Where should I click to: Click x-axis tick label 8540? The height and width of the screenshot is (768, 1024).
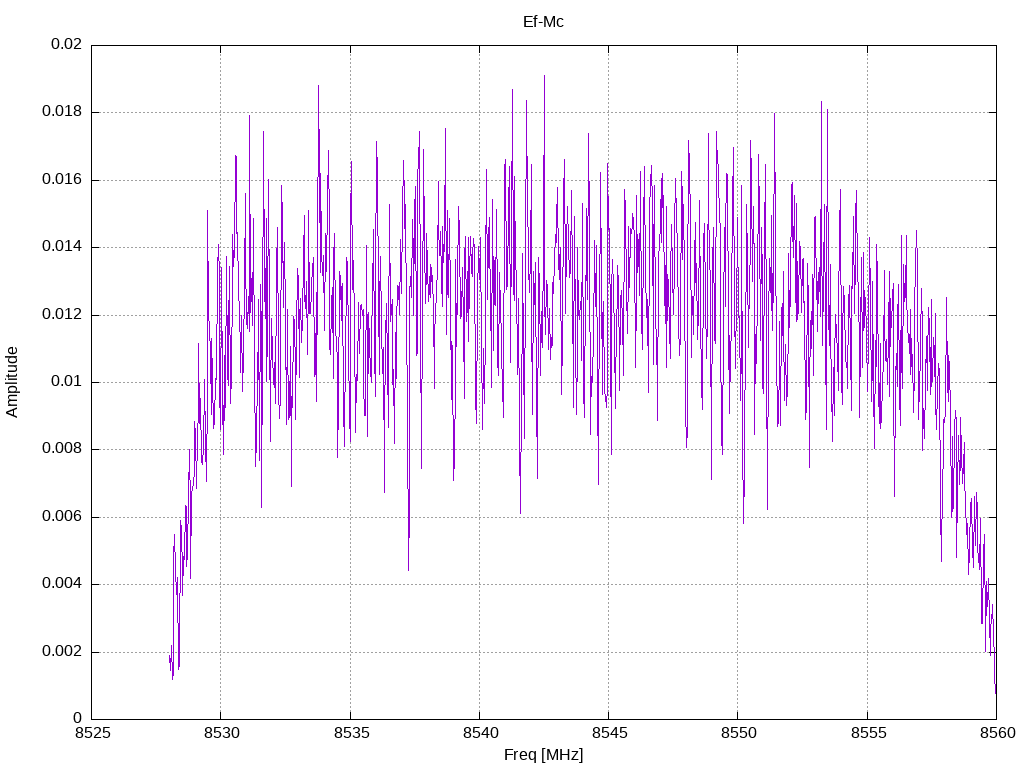tap(480, 733)
